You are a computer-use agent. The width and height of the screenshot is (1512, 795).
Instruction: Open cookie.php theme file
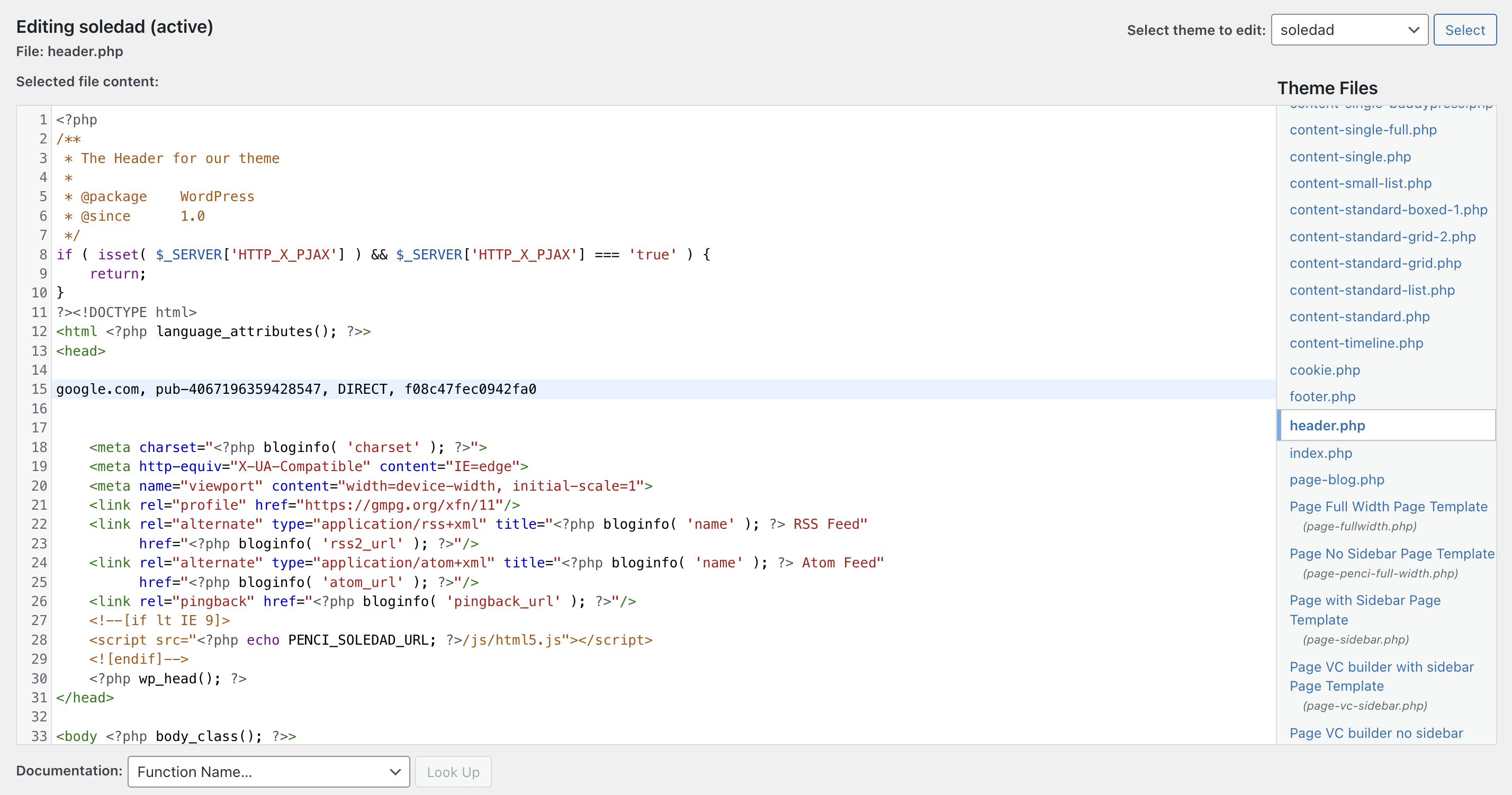pos(1324,370)
